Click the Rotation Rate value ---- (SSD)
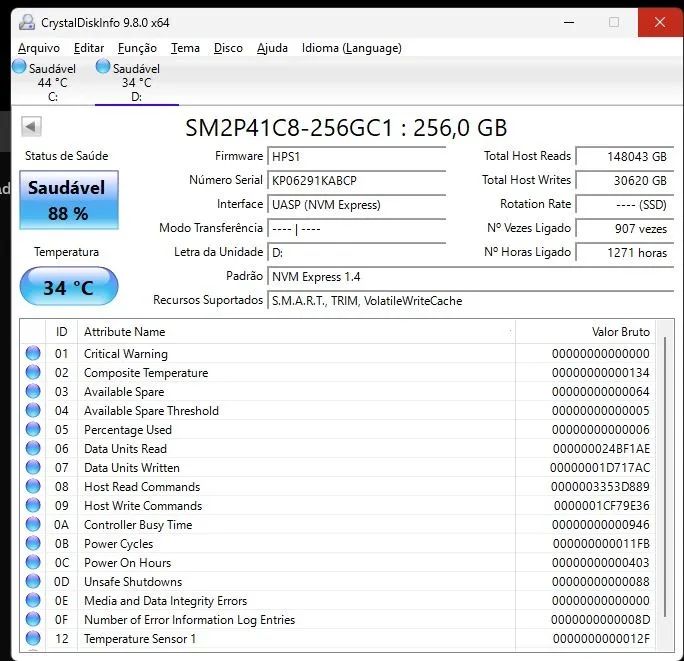 tap(625, 205)
